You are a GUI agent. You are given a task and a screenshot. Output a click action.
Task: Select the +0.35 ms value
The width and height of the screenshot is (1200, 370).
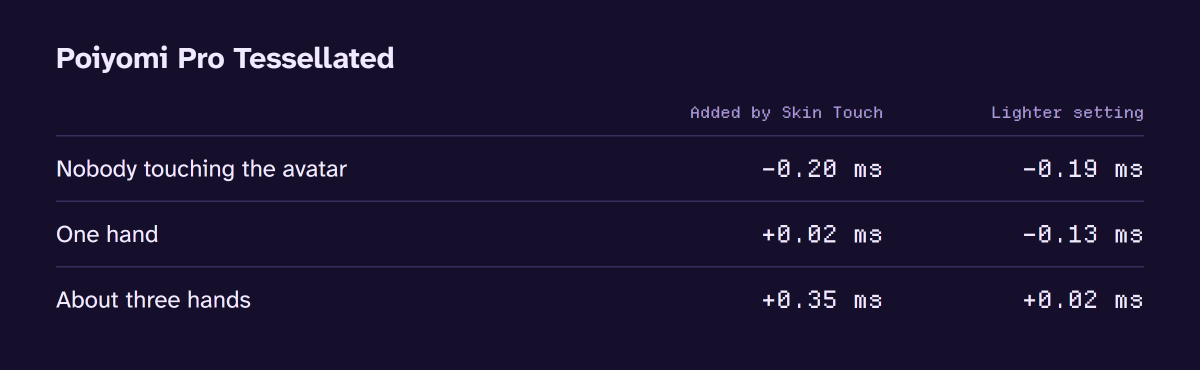coord(822,299)
